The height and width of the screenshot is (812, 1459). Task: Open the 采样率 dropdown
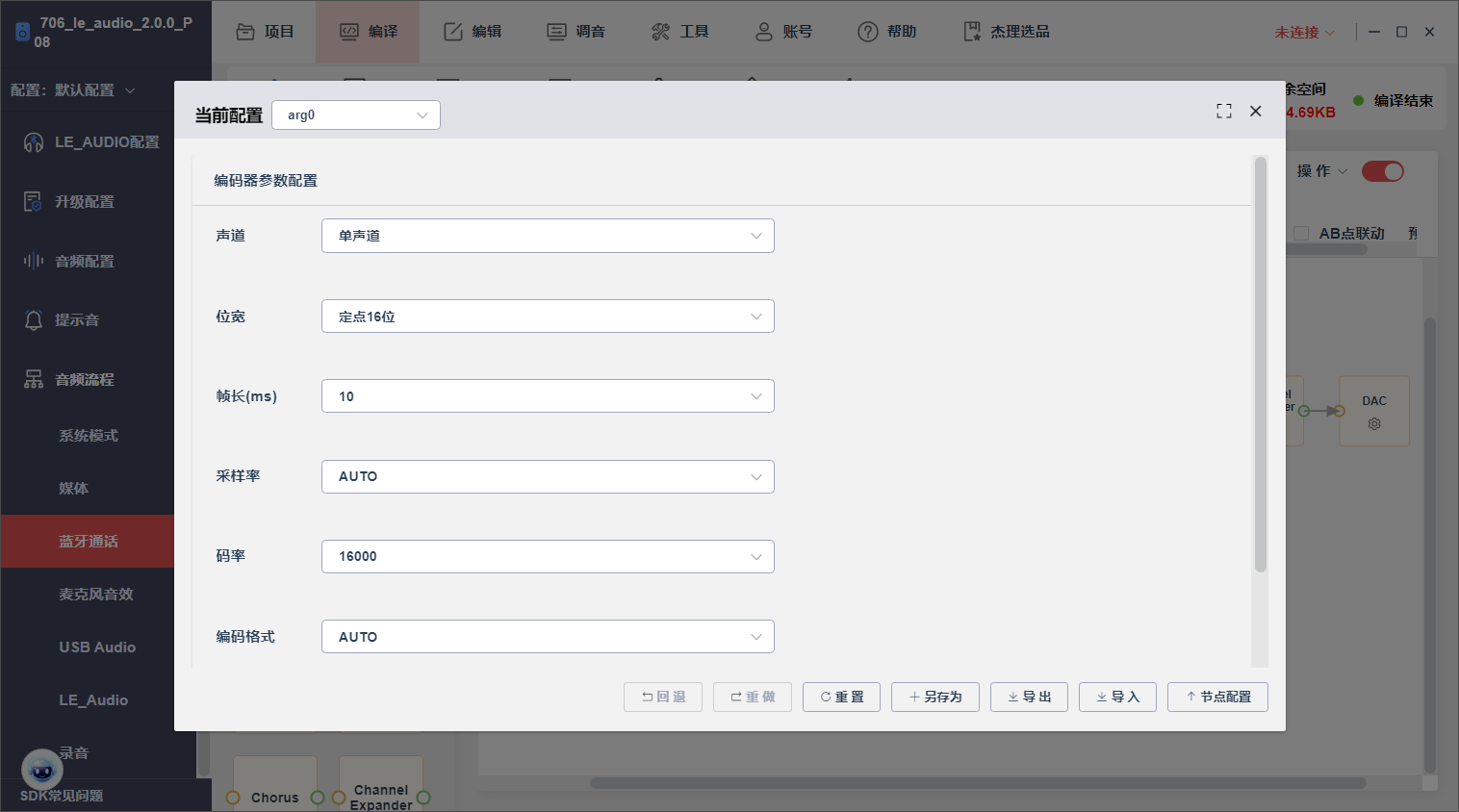(x=548, y=476)
